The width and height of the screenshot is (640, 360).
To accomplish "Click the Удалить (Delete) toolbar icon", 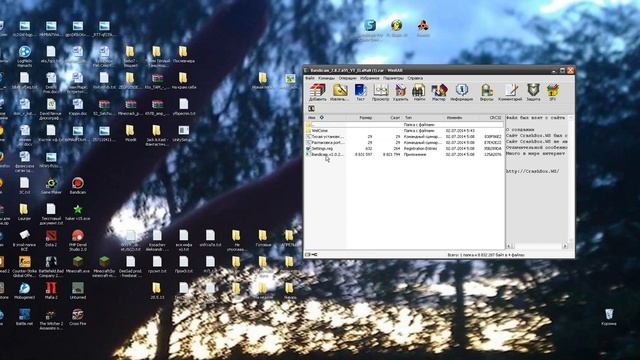I will pyautogui.click(x=400, y=92).
